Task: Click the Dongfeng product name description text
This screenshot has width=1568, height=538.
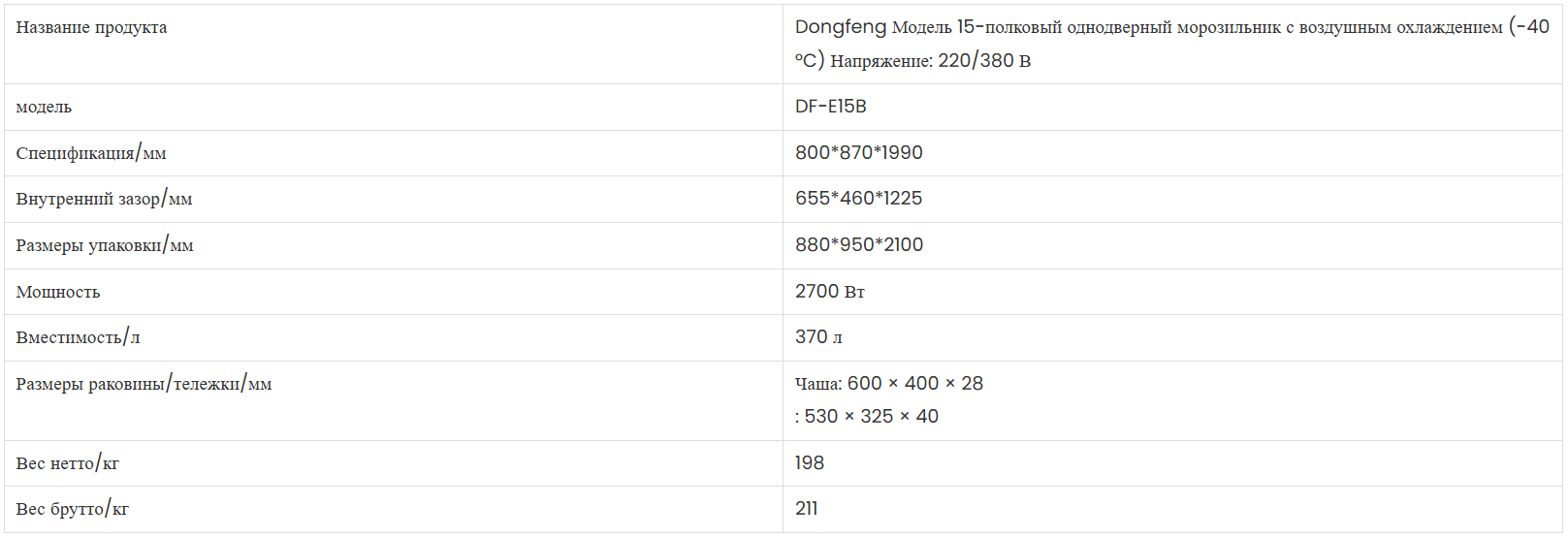Action: pos(1171,44)
